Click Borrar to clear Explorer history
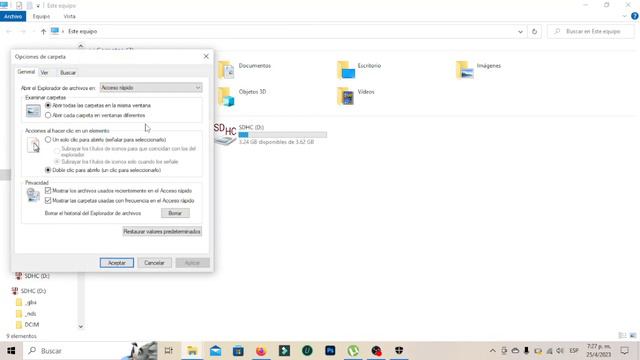The width and height of the screenshot is (640, 360). [175, 213]
